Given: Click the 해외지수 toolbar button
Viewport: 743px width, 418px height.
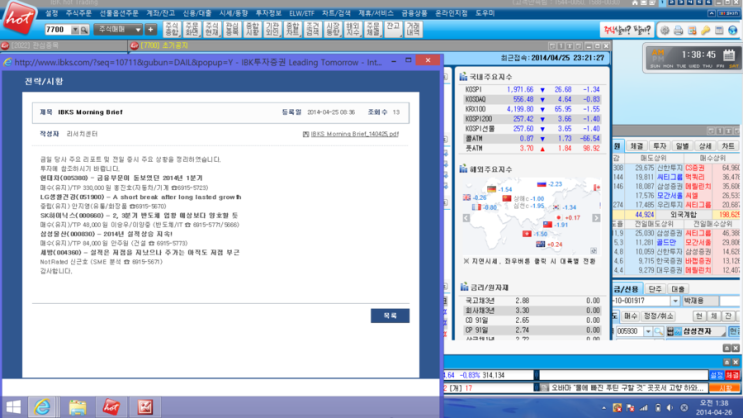Looking at the screenshot, I should [353, 29].
